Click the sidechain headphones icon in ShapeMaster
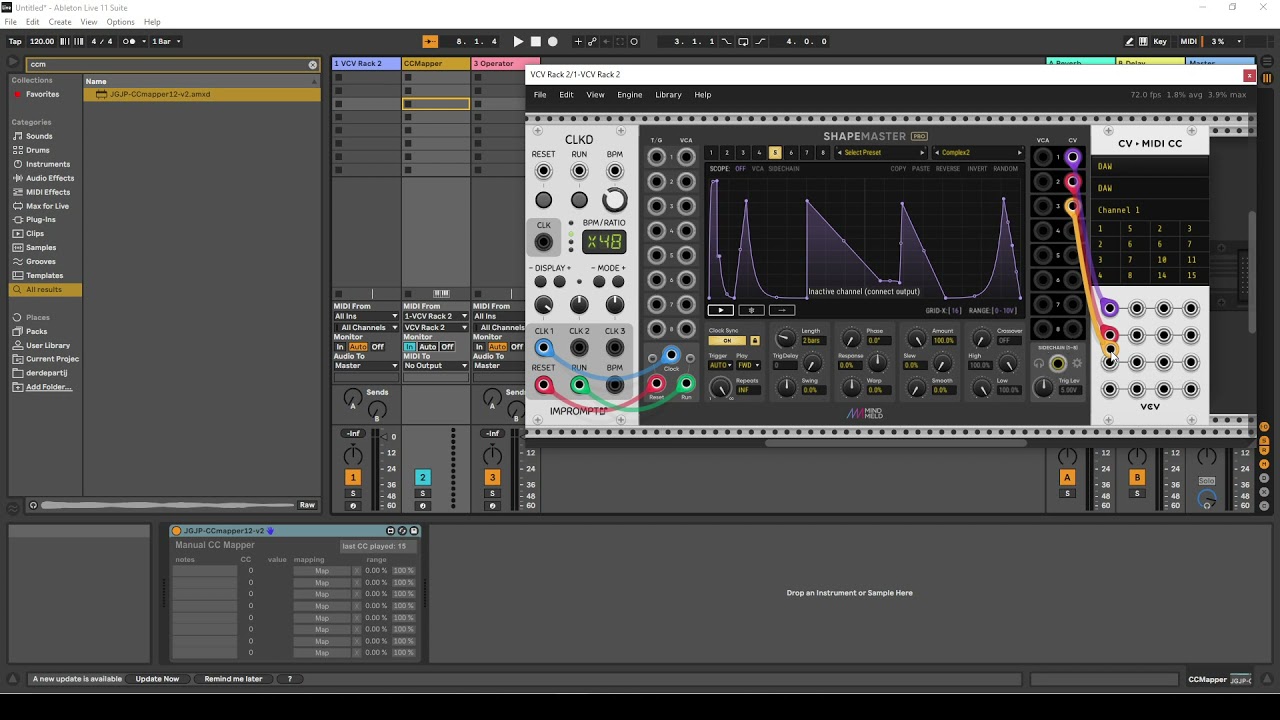Viewport: 1280px width, 720px height. pyautogui.click(x=1039, y=363)
